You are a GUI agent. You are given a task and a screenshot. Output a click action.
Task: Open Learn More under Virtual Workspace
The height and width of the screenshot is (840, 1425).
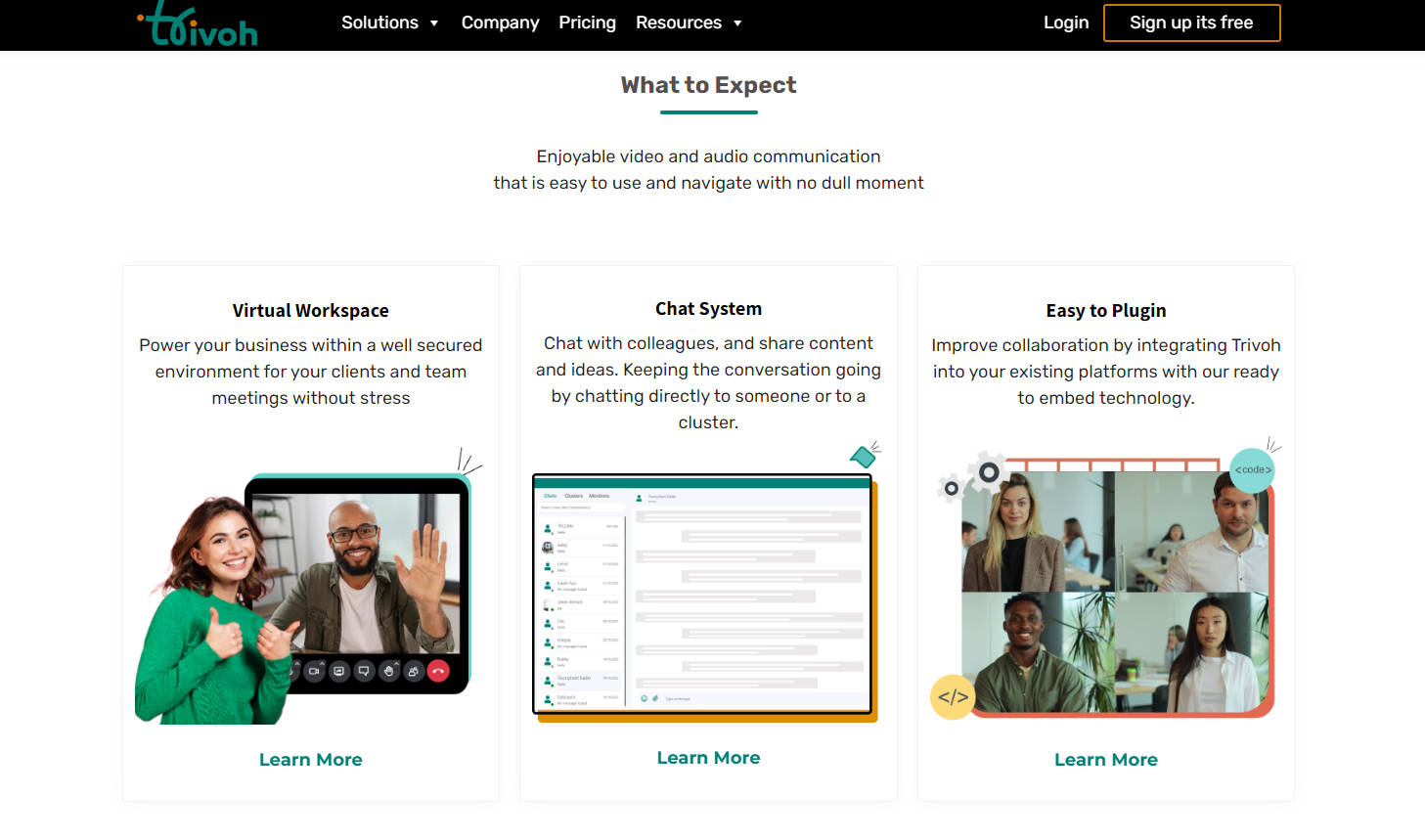(x=310, y=760)
